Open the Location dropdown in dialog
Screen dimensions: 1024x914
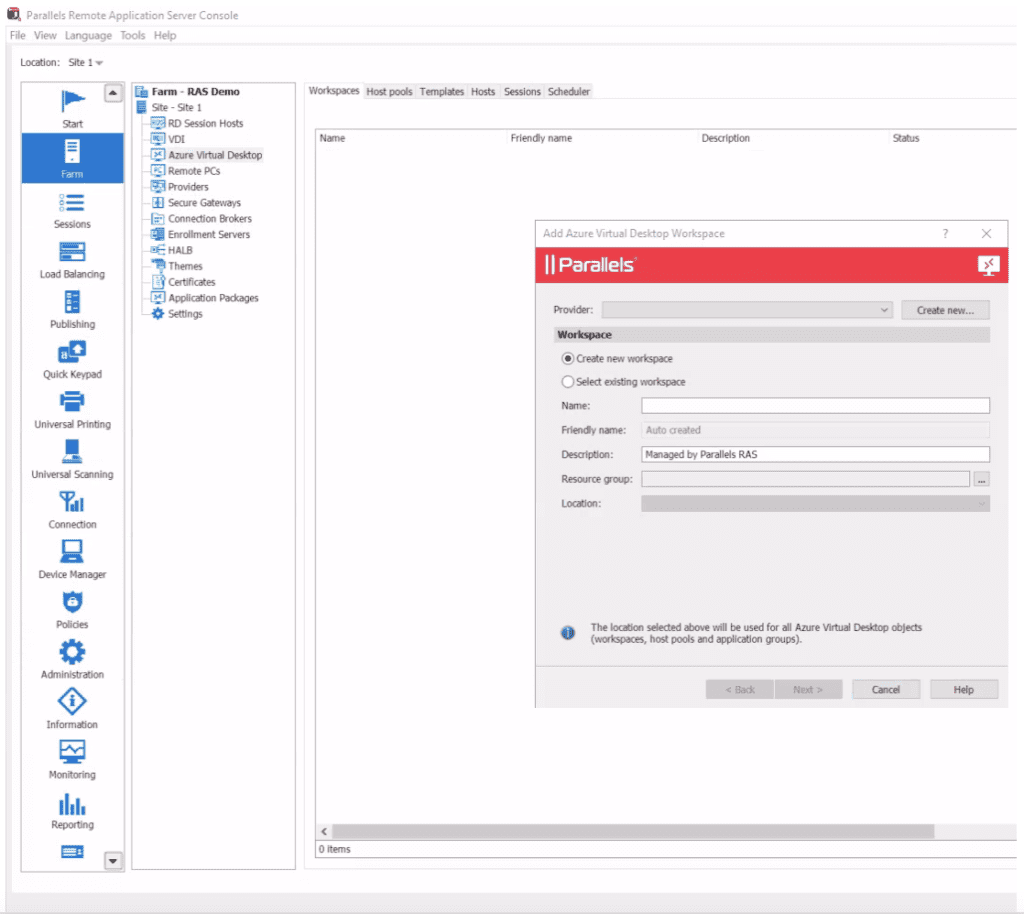coord(815,504)
